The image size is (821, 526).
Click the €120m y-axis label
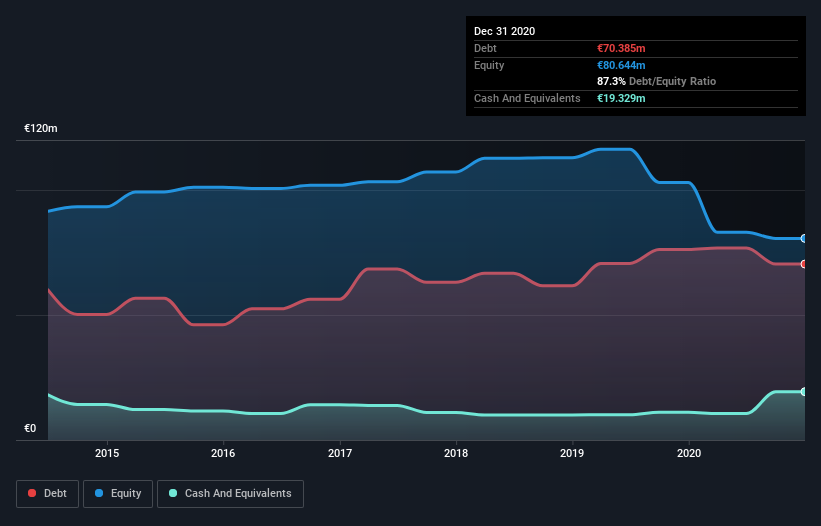[x=41, y=129]
